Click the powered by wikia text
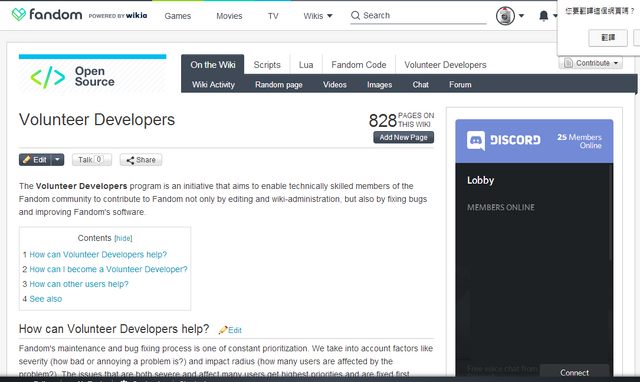The height and width of the screenshot is (382, 640). [118, 16]
